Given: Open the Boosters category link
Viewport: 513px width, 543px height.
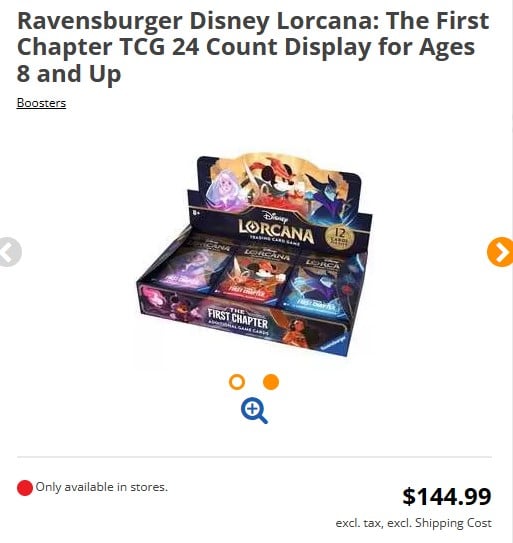Looking at the screenshot, I should (x=41, y=103).
